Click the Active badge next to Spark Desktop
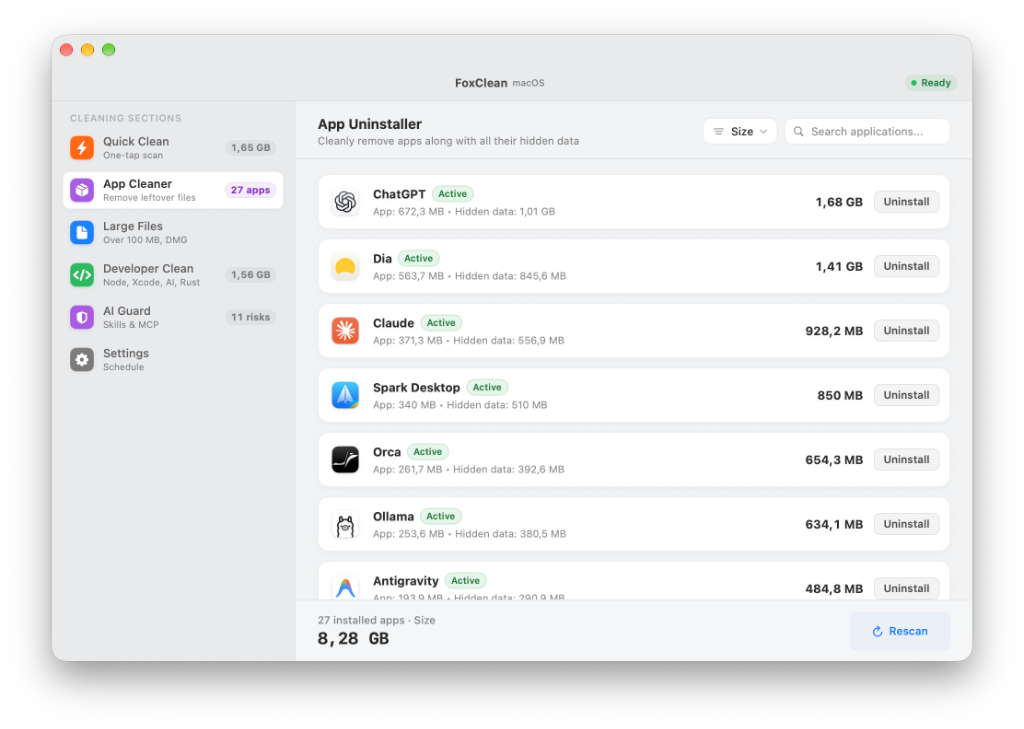Screen dimensions: 1024x729 pos(487,387)
